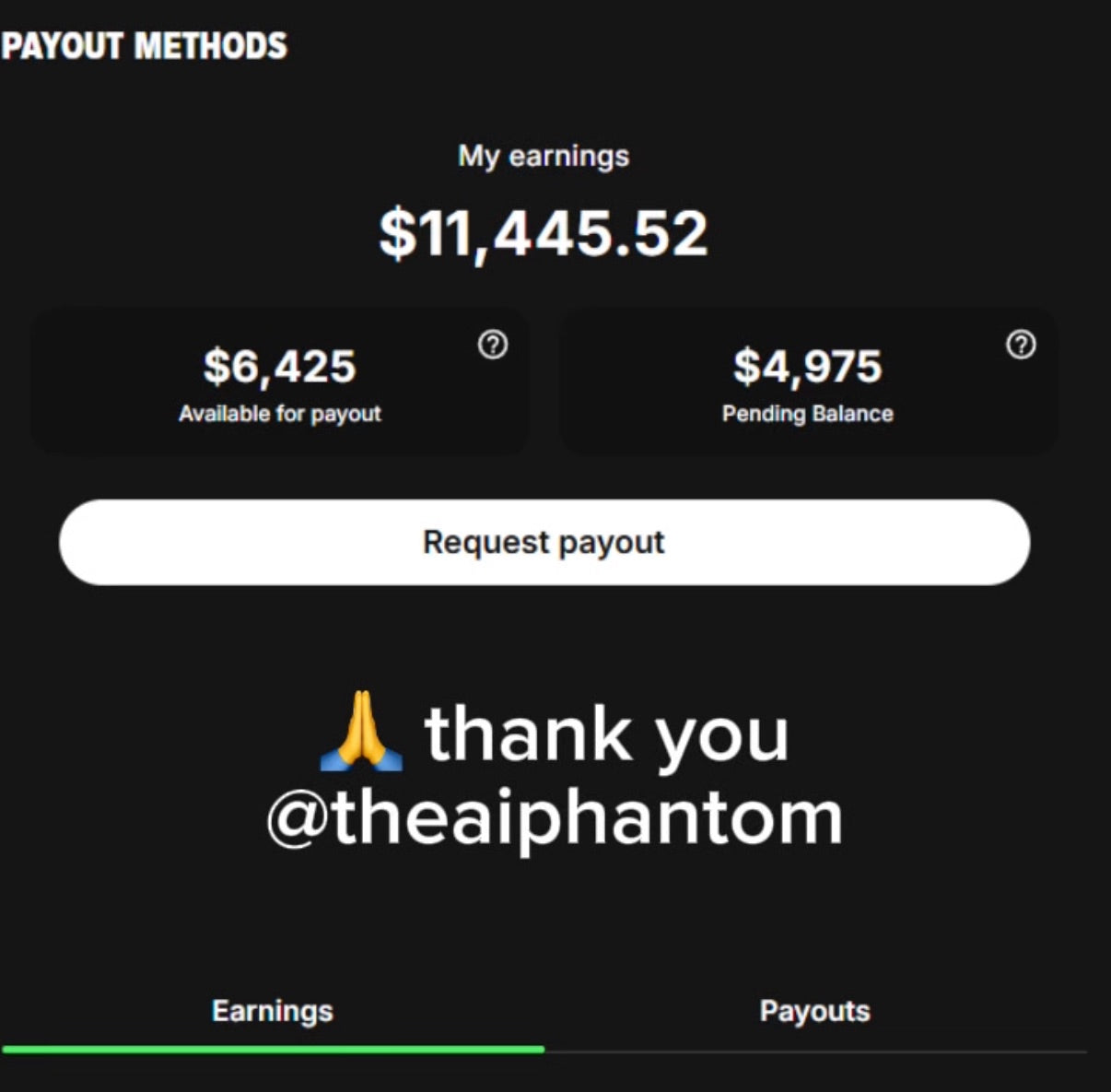Click the gray underline beneath Payouts tab
Screen dimensions: 1111x1092
coord(815,1051)
